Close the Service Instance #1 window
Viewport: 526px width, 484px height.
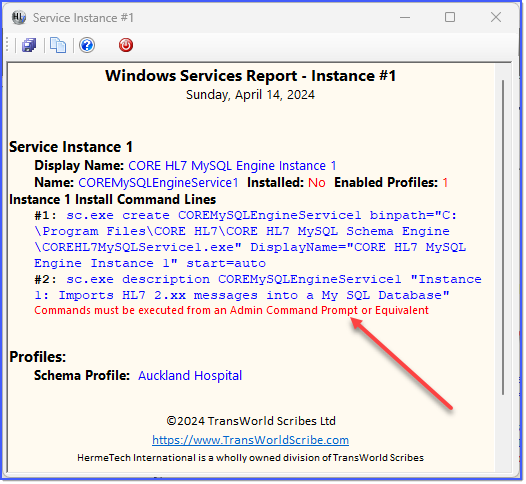(495, 17)
